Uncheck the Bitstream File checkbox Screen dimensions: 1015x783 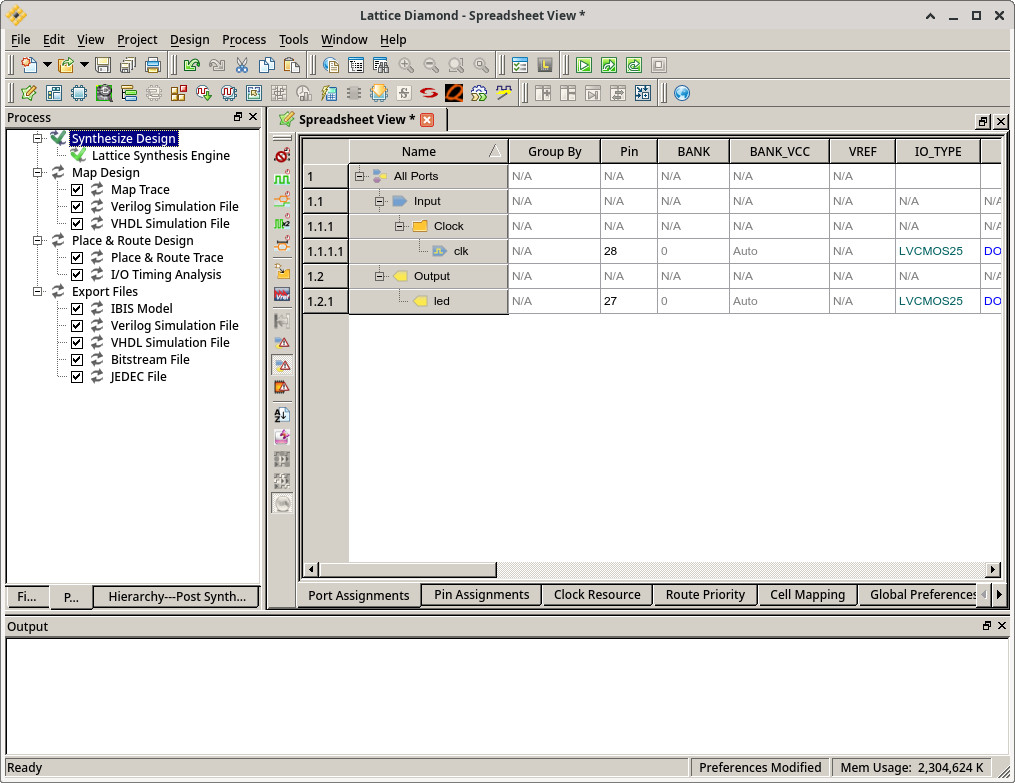pos(77,360)
